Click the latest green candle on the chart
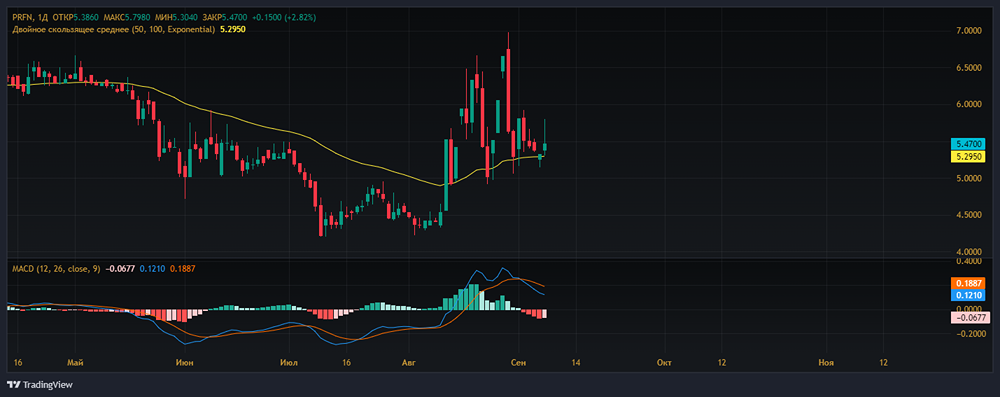 coord(545,147)
